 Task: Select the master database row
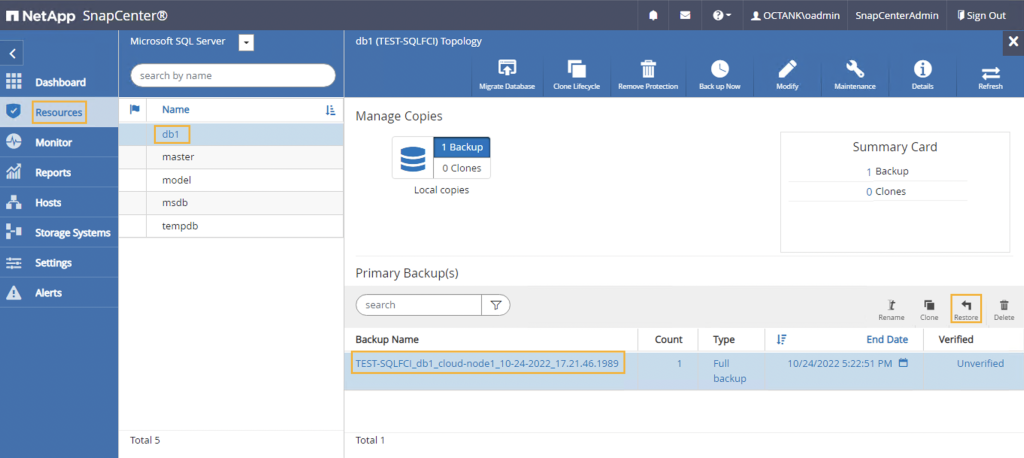(231, 157)
